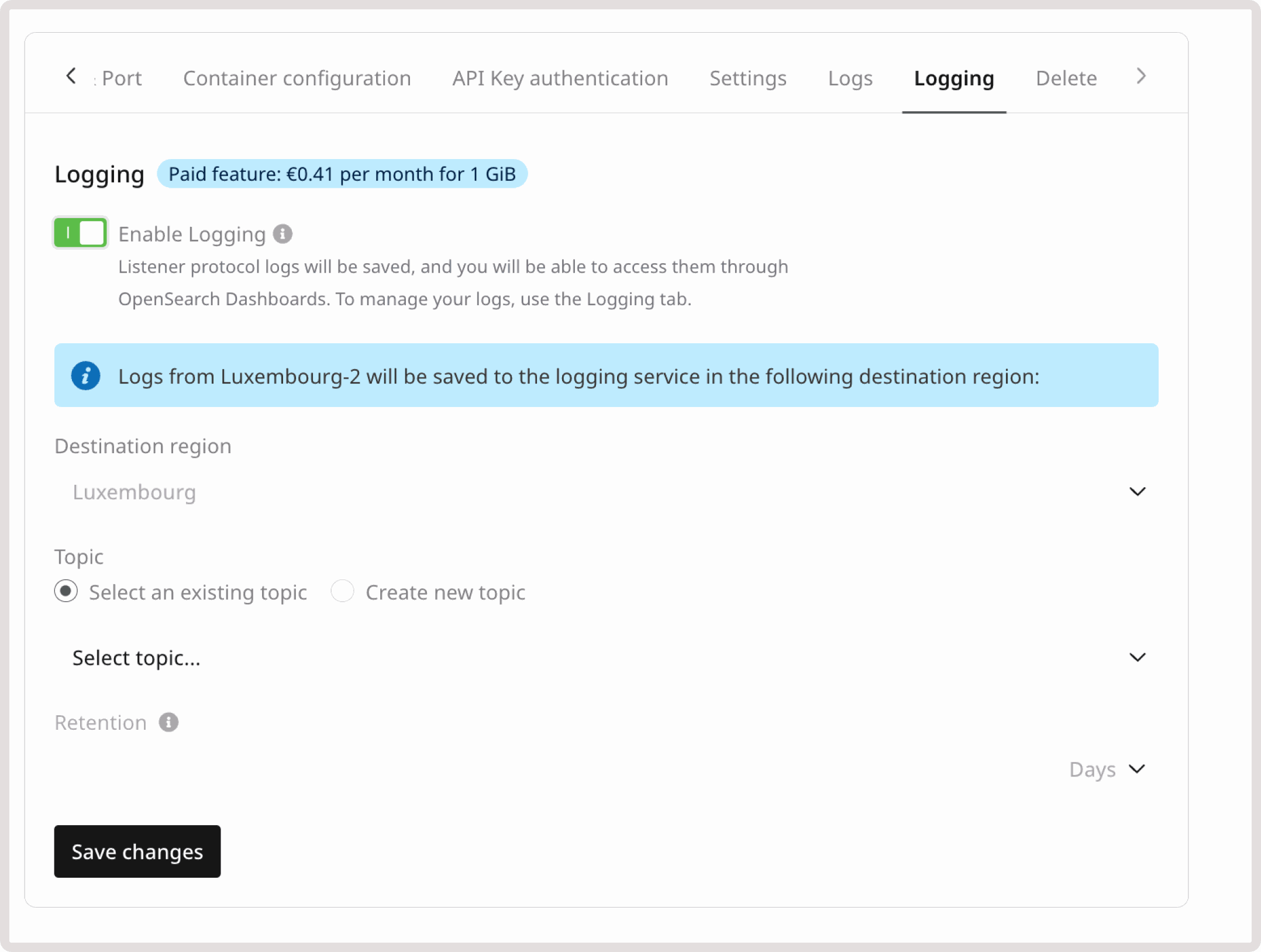Click the blue info icon in the banner
Image resolution: width=1261 pixels, height=952 pixels.
coord(85,375)
